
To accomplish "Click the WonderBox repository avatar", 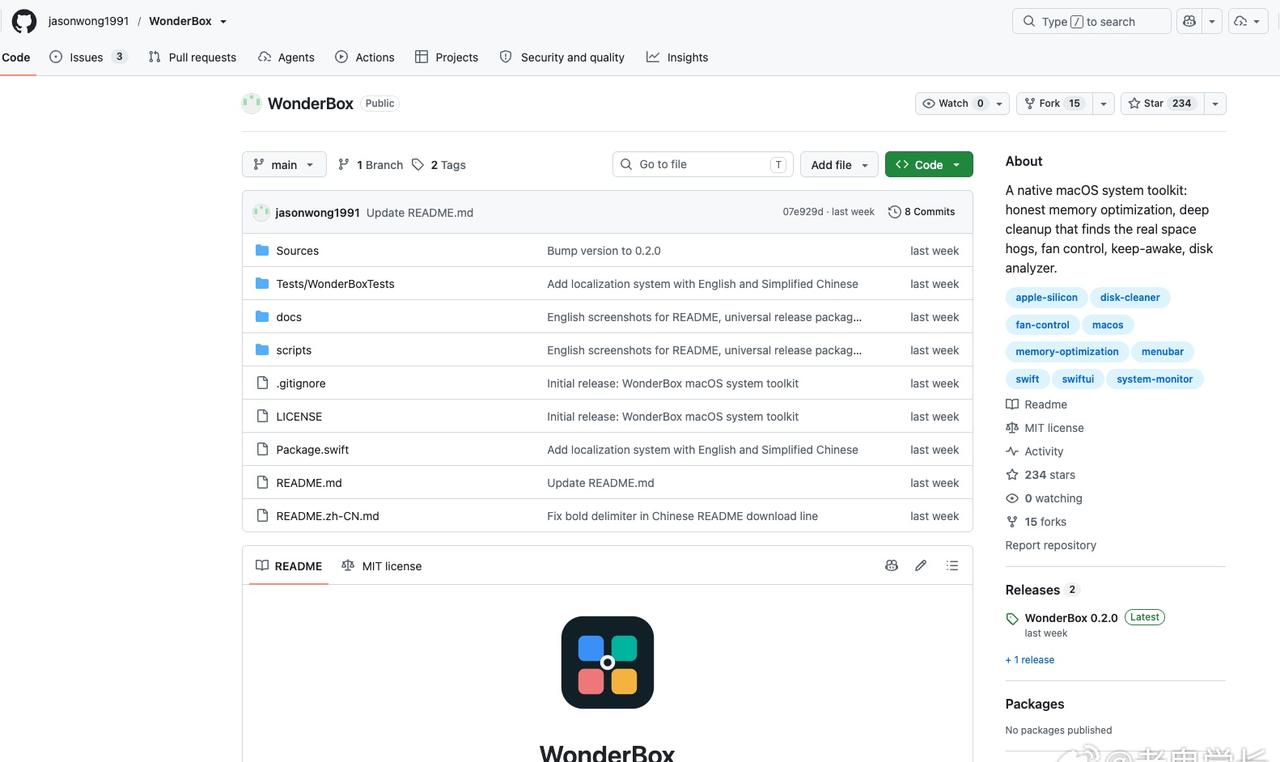I will click(x=252, y=103).
